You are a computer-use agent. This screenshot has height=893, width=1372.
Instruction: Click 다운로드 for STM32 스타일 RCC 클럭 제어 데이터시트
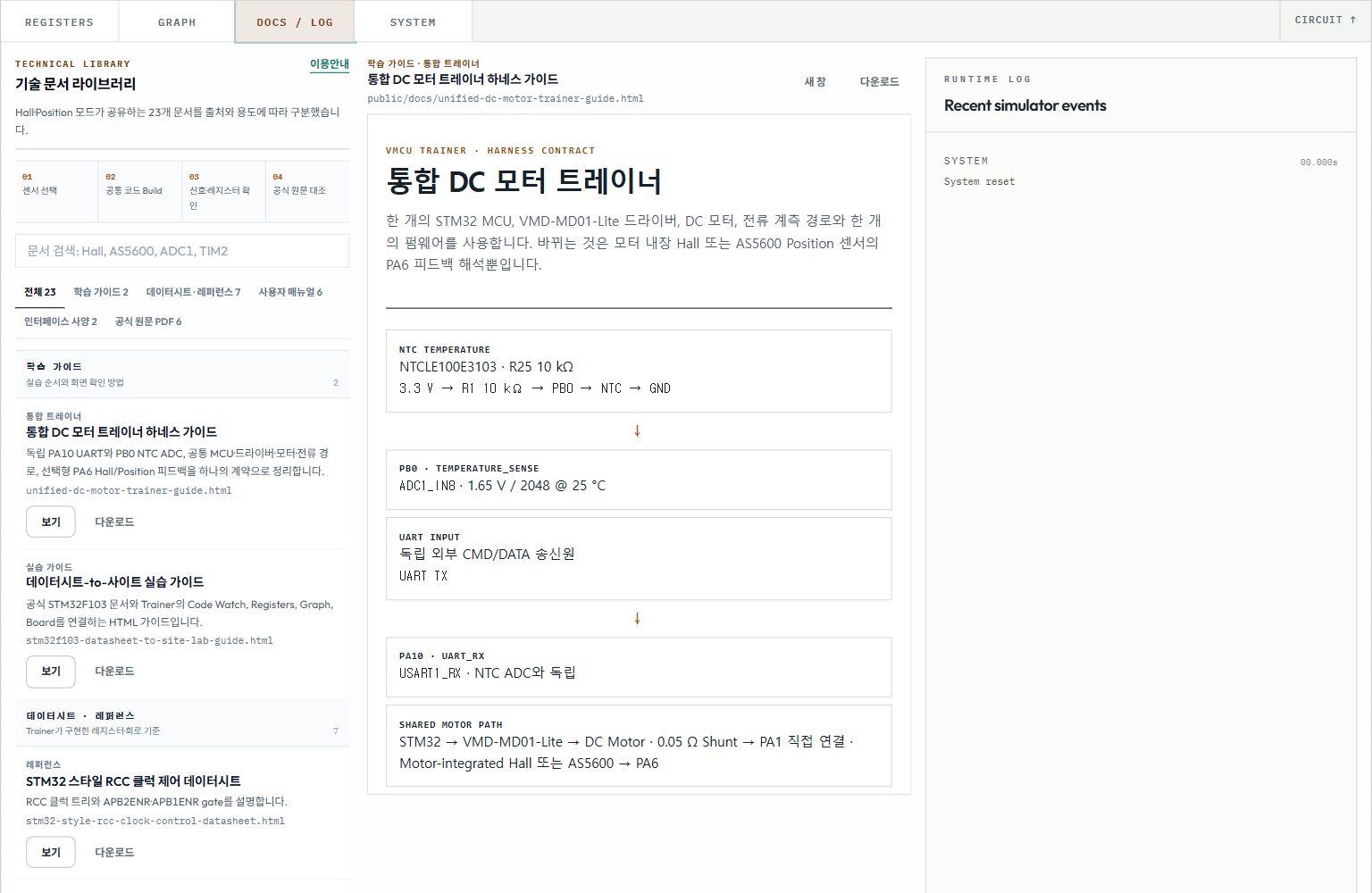coord(114,852)
